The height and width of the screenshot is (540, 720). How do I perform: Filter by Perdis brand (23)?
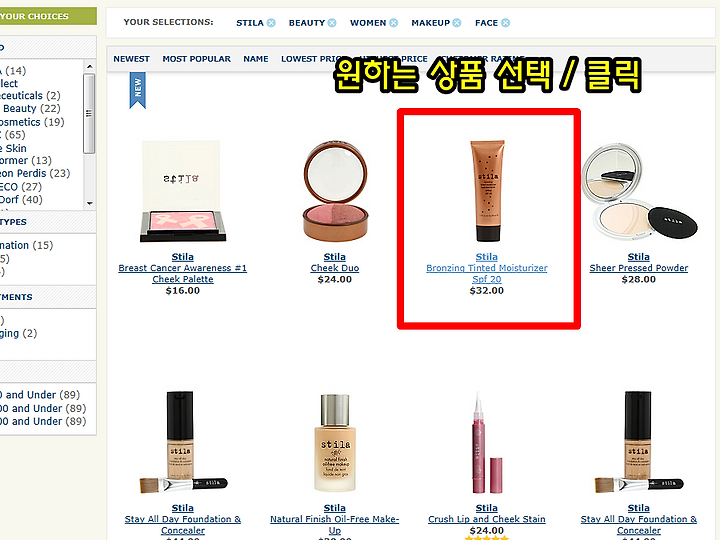pyautogui.click(x=35, y=174)
